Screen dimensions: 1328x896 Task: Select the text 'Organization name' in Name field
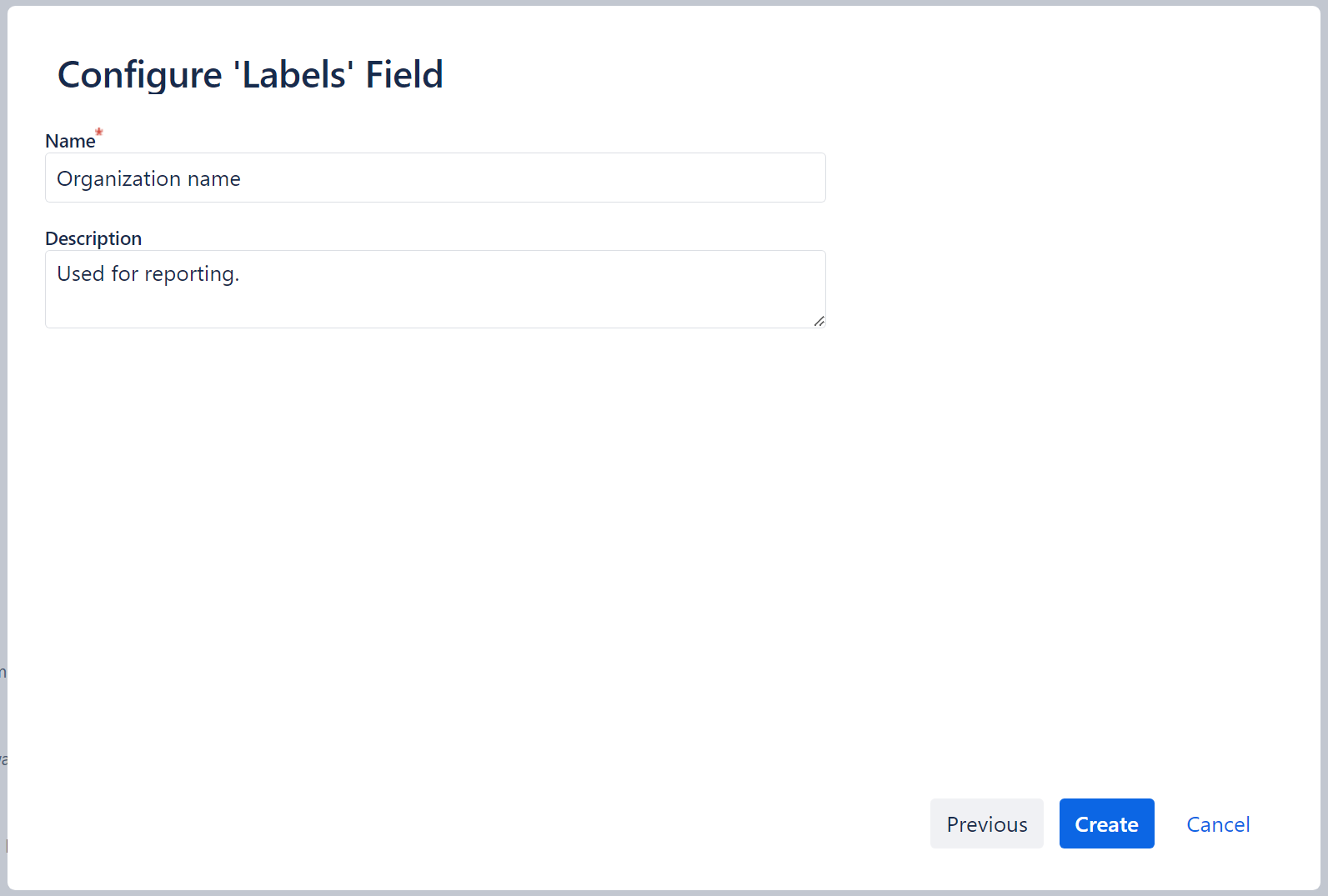(x=148, y=178)
